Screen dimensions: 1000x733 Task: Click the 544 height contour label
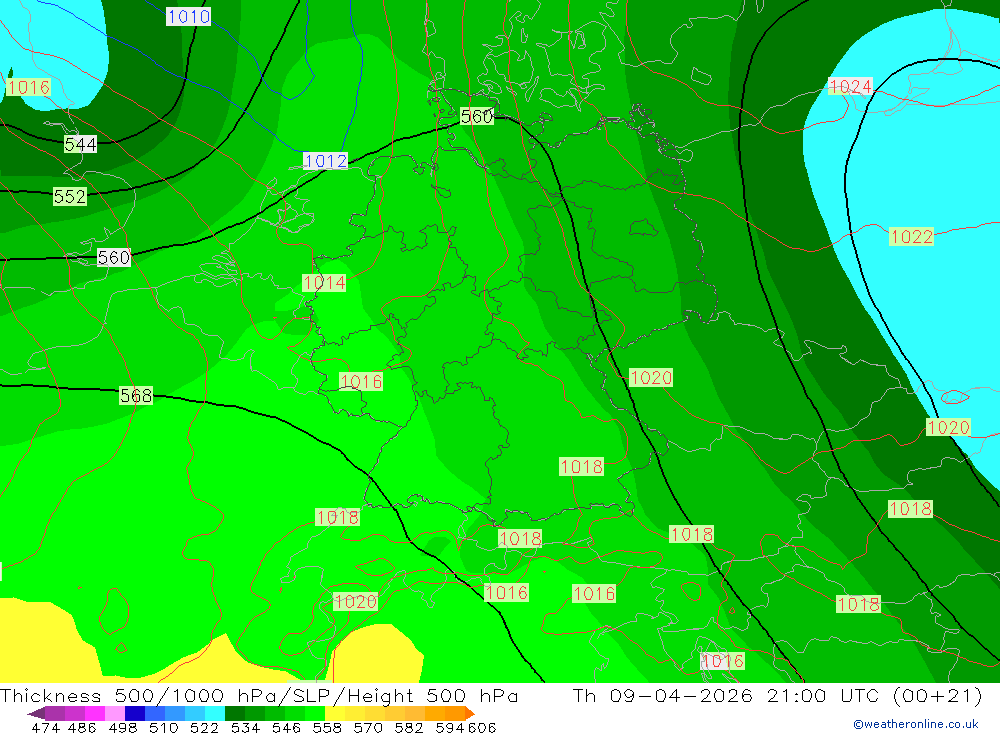80,144
